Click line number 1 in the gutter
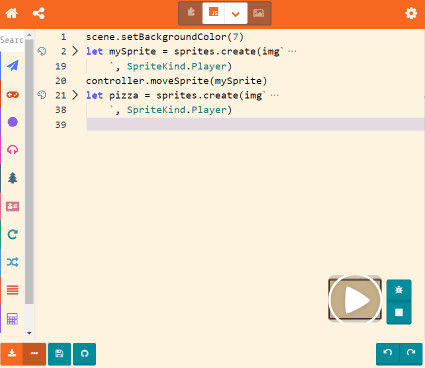This screenshot has width=425, height=368. (x=63, y=37)
